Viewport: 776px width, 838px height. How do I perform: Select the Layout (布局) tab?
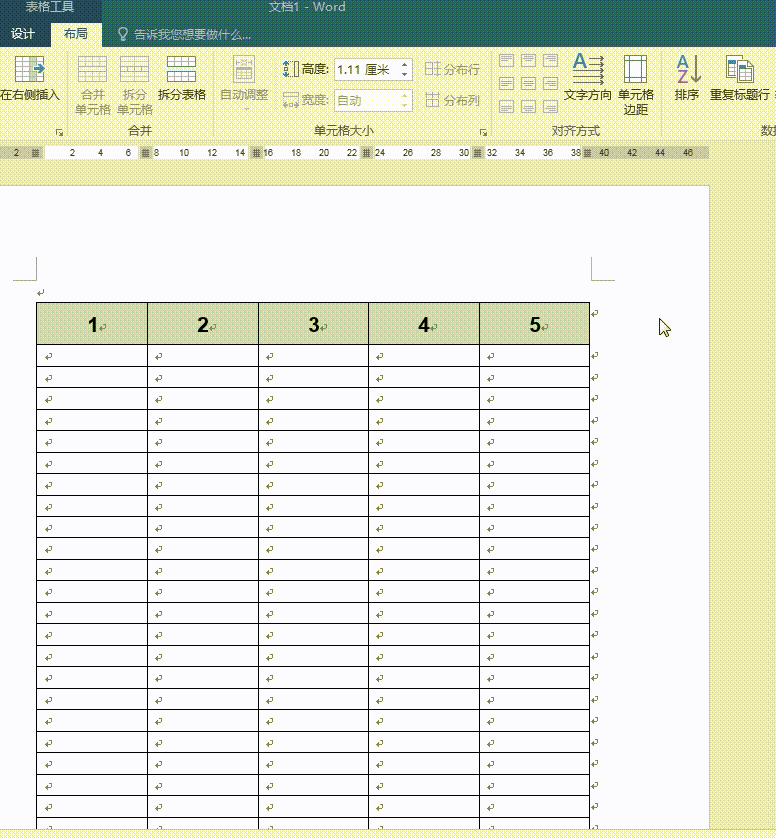(x=76, y=34)
